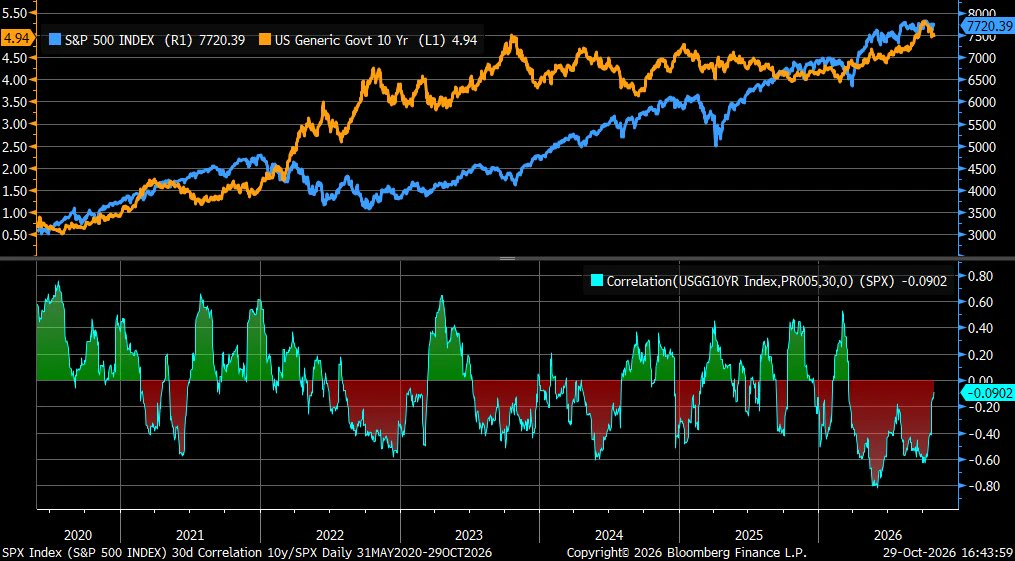Click the 2023 year label on the time axis
1015x561 pixels.
pos(469,535)
